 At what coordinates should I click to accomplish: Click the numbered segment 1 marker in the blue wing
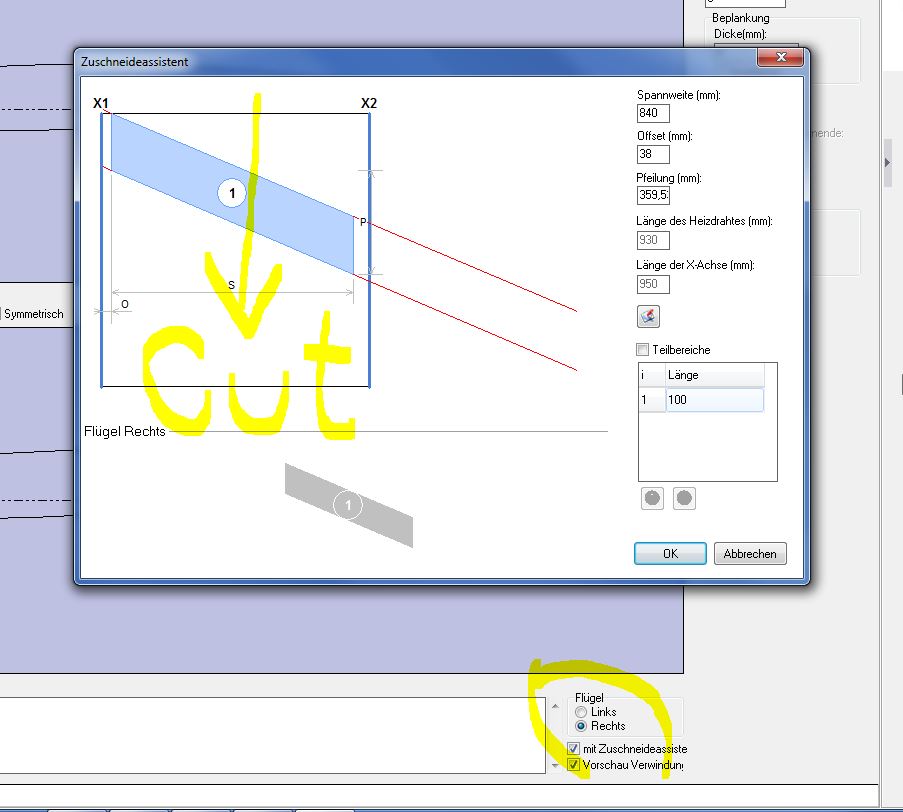pyautogui.click(x=232, y=193)
